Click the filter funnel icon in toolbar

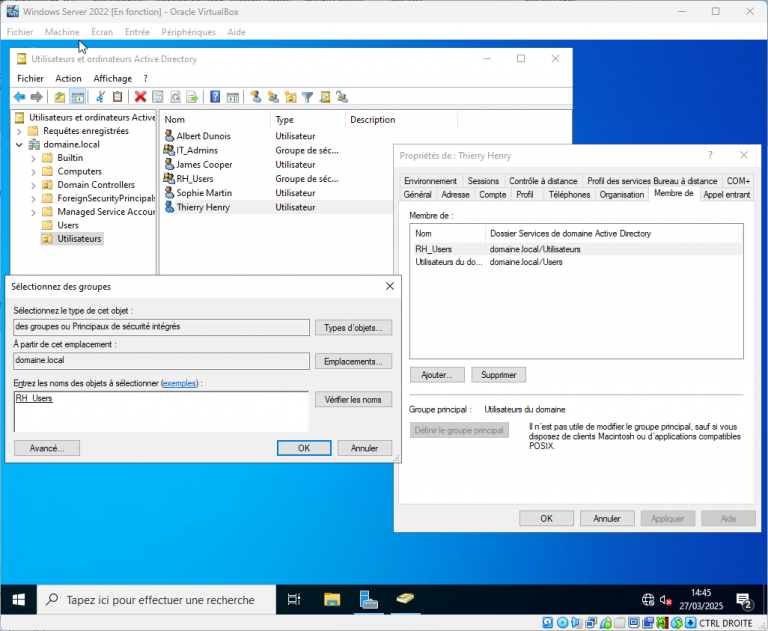[x=308, y=97]
